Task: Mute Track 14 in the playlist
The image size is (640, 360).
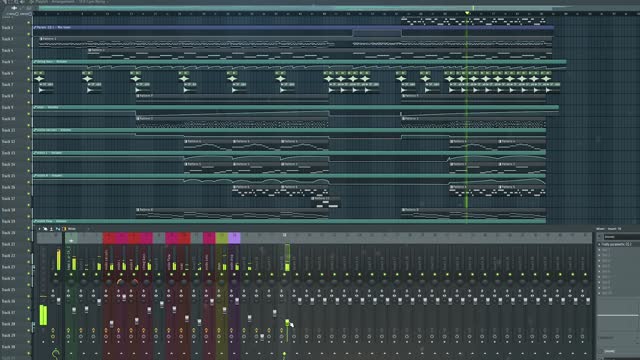Action: 29,171
